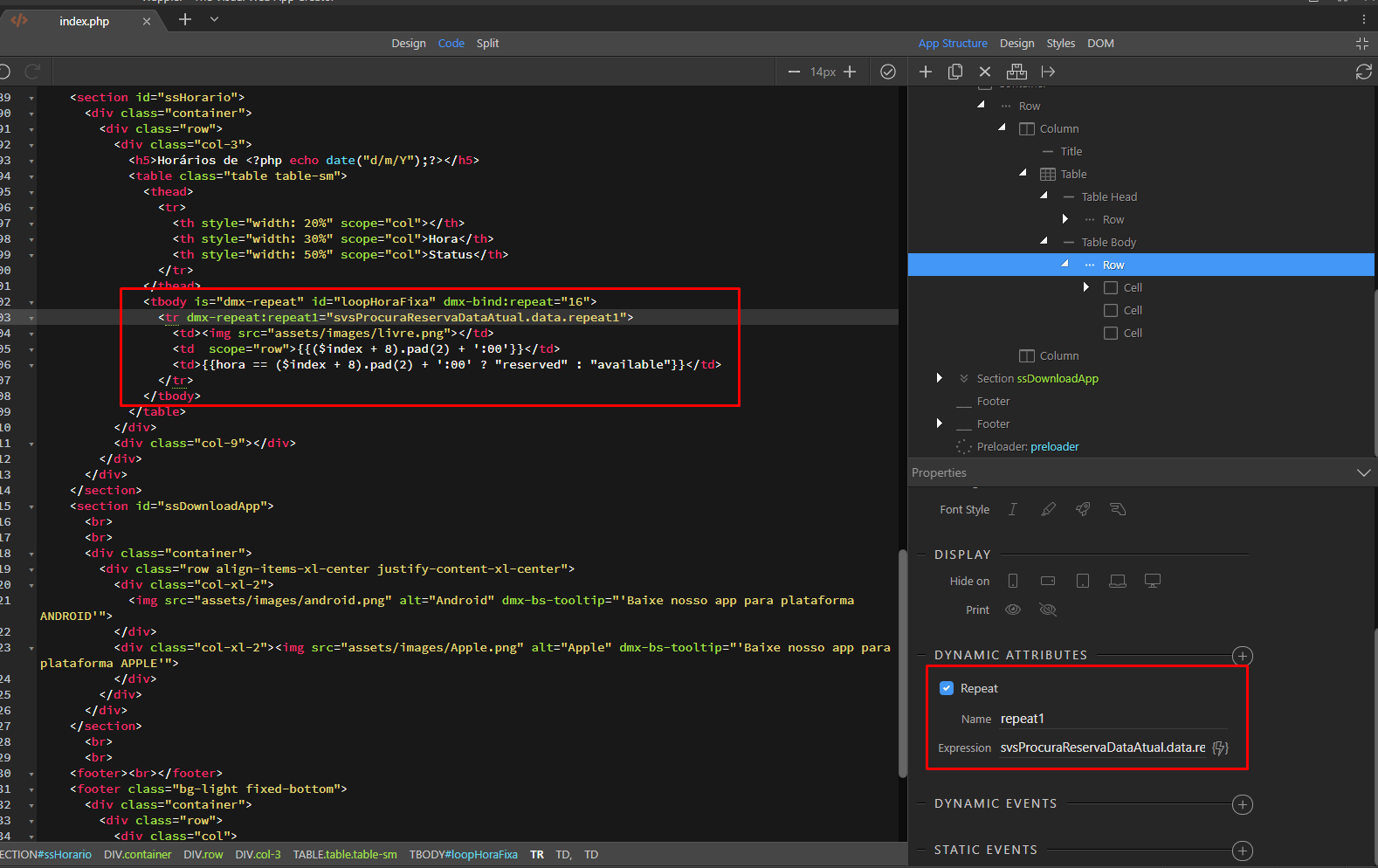Click the code editor vertical scrollbar
Screen dimensions: 1378x868
point(903,662)
